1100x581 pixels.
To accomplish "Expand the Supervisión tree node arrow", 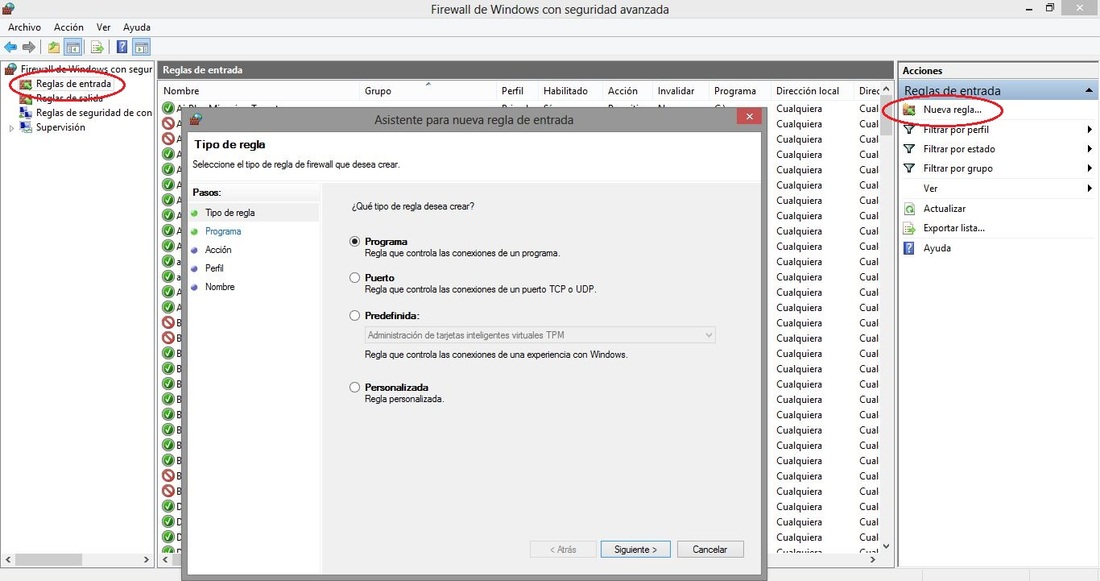I will click(11, 128).
